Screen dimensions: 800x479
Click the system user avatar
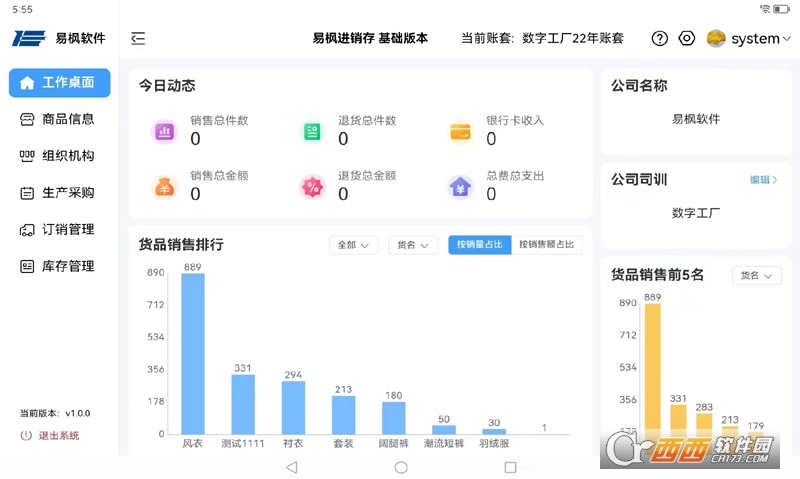tap(716, 38)
